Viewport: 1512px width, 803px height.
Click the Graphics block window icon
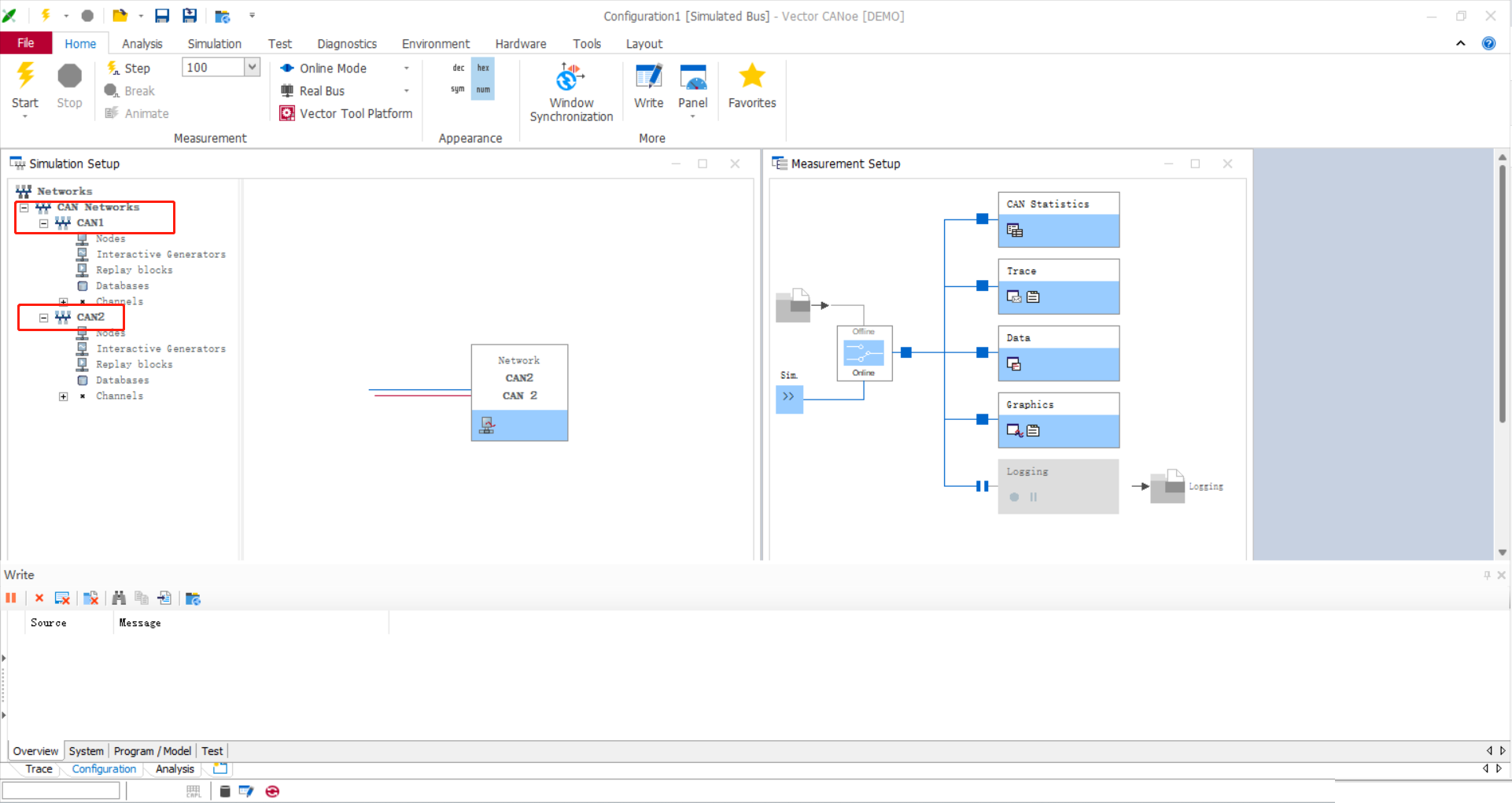1015,430
